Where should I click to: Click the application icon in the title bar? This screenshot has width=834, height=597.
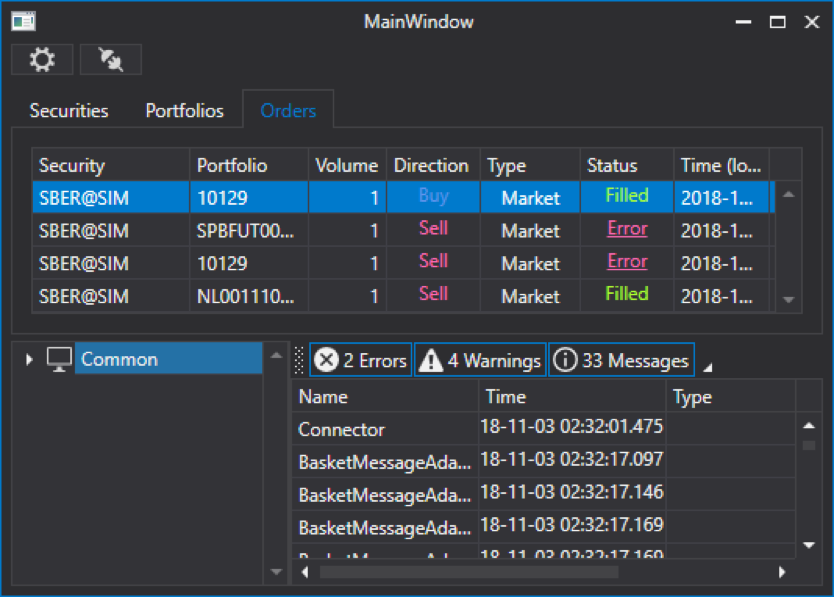[22, 21]
